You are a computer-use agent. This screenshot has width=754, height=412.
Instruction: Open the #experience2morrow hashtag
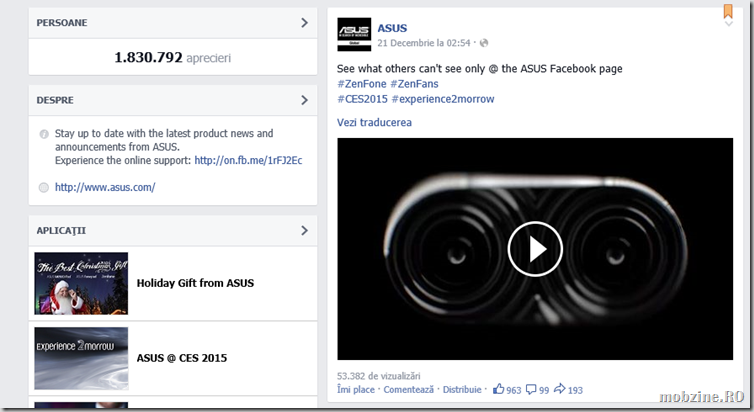[x=443, y=99]
